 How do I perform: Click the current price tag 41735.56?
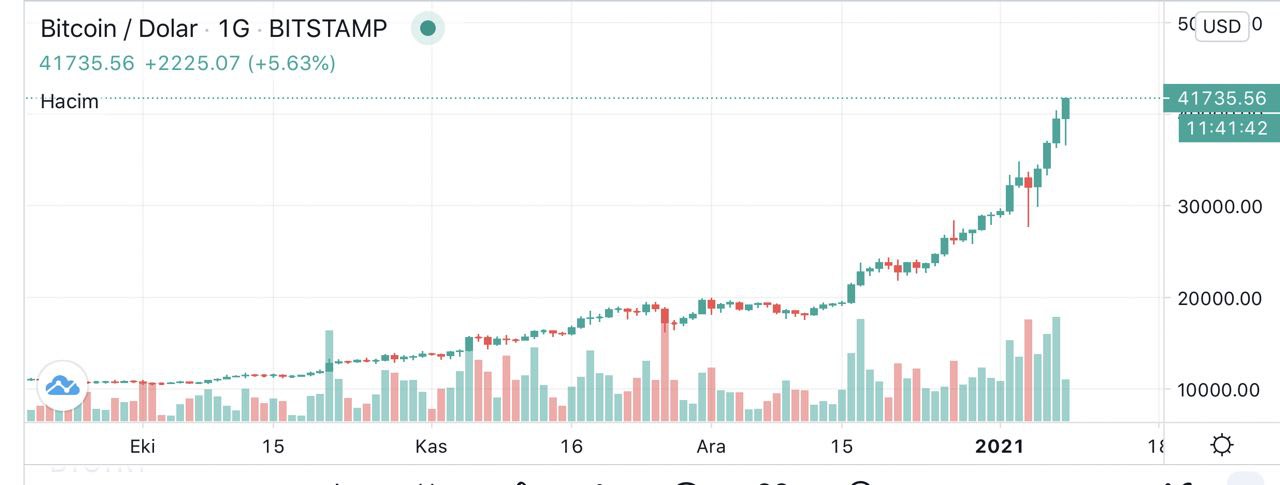[x=1221, y=98]
